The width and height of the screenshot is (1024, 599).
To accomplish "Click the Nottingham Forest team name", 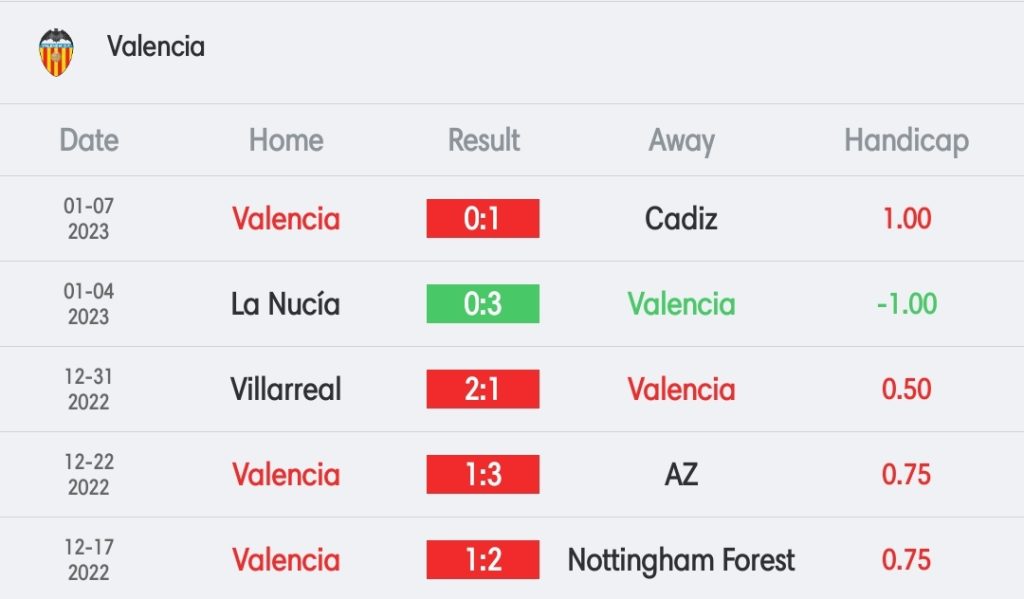I will click(x=681, y=560).
